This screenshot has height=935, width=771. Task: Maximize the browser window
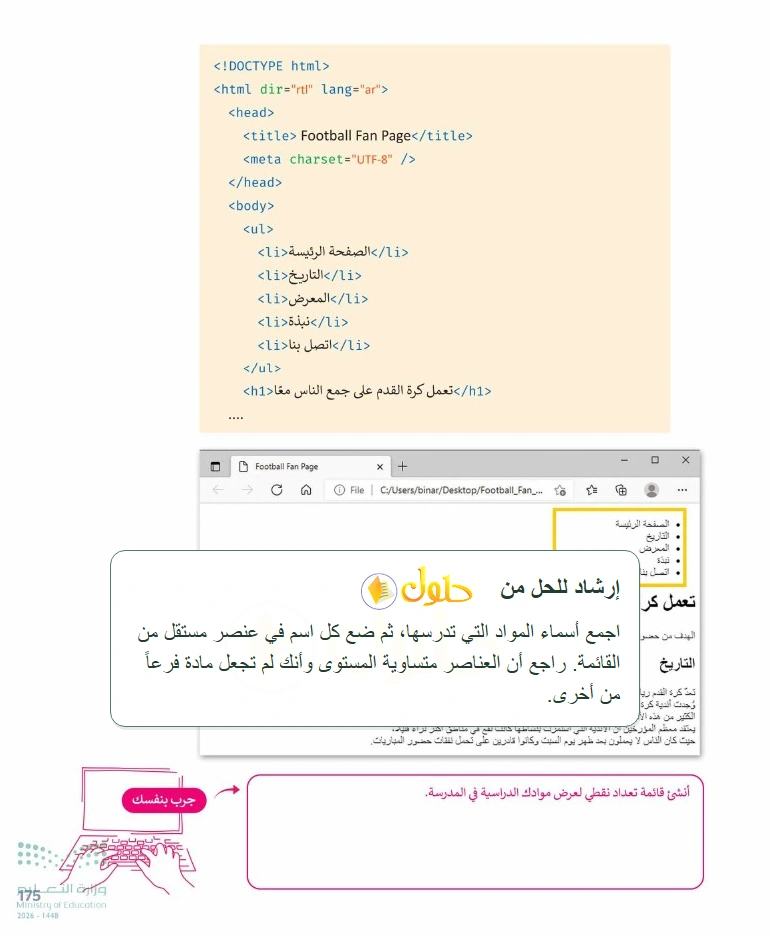pyautogui.click(x=655, y=460)
